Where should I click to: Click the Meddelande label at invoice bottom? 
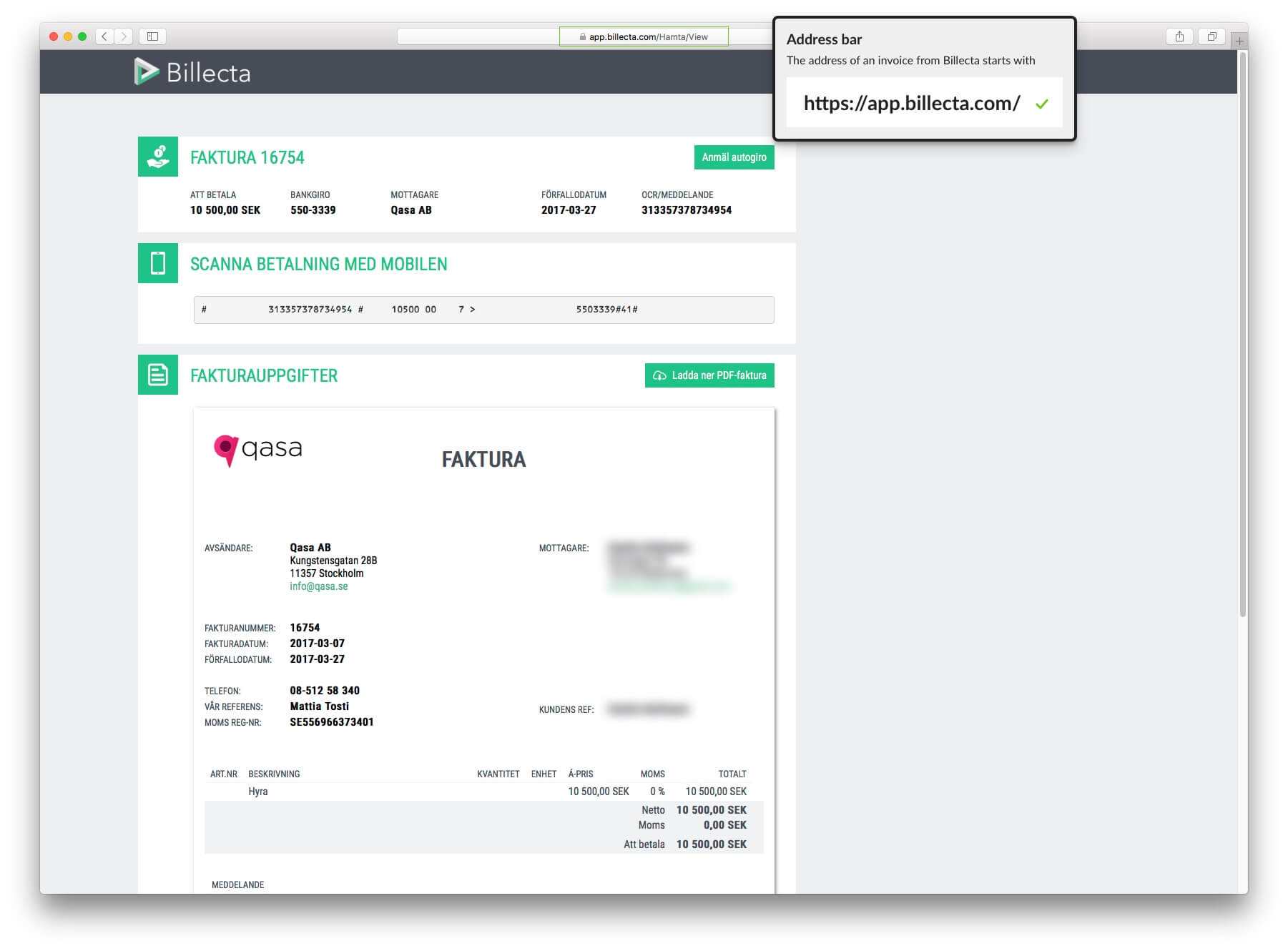click(x=238, y=885)
